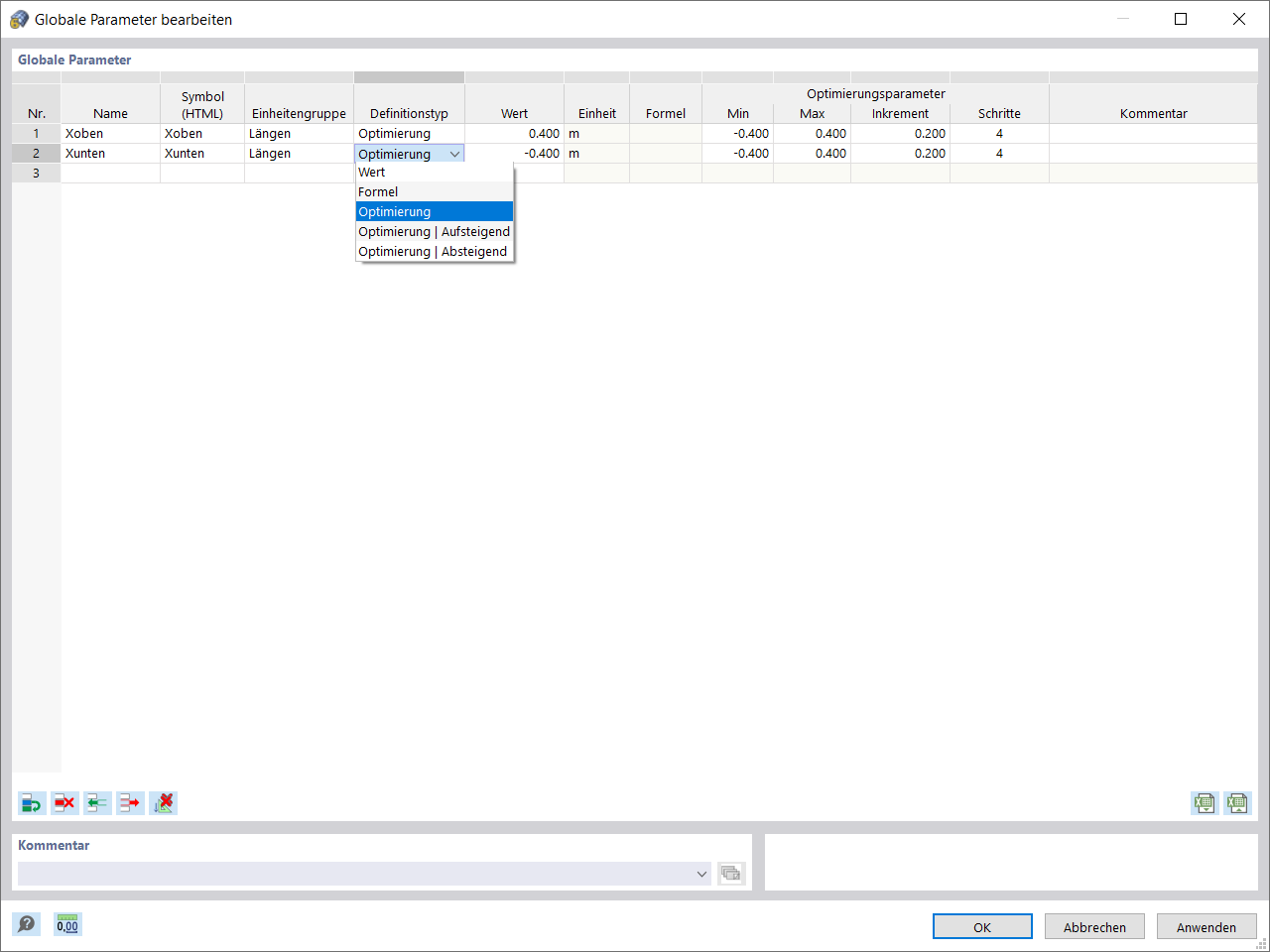
Task: Click the Name cell 'Xoben'
Action: click(110, 134)
